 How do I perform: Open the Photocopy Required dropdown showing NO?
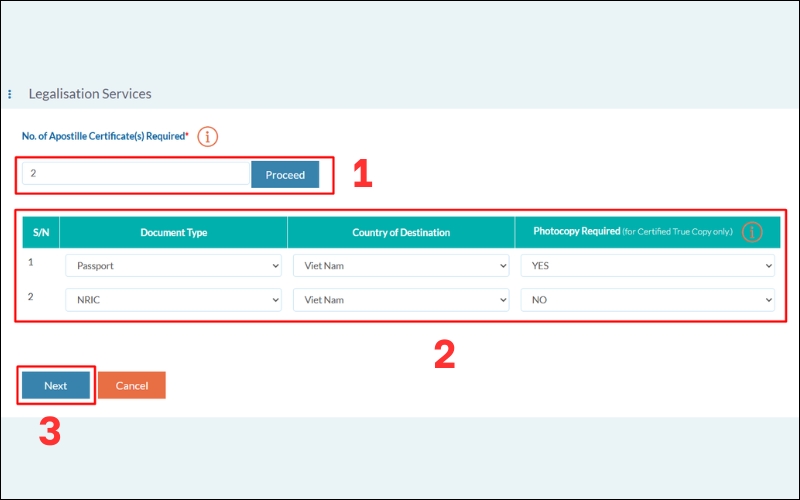(647, 299)
